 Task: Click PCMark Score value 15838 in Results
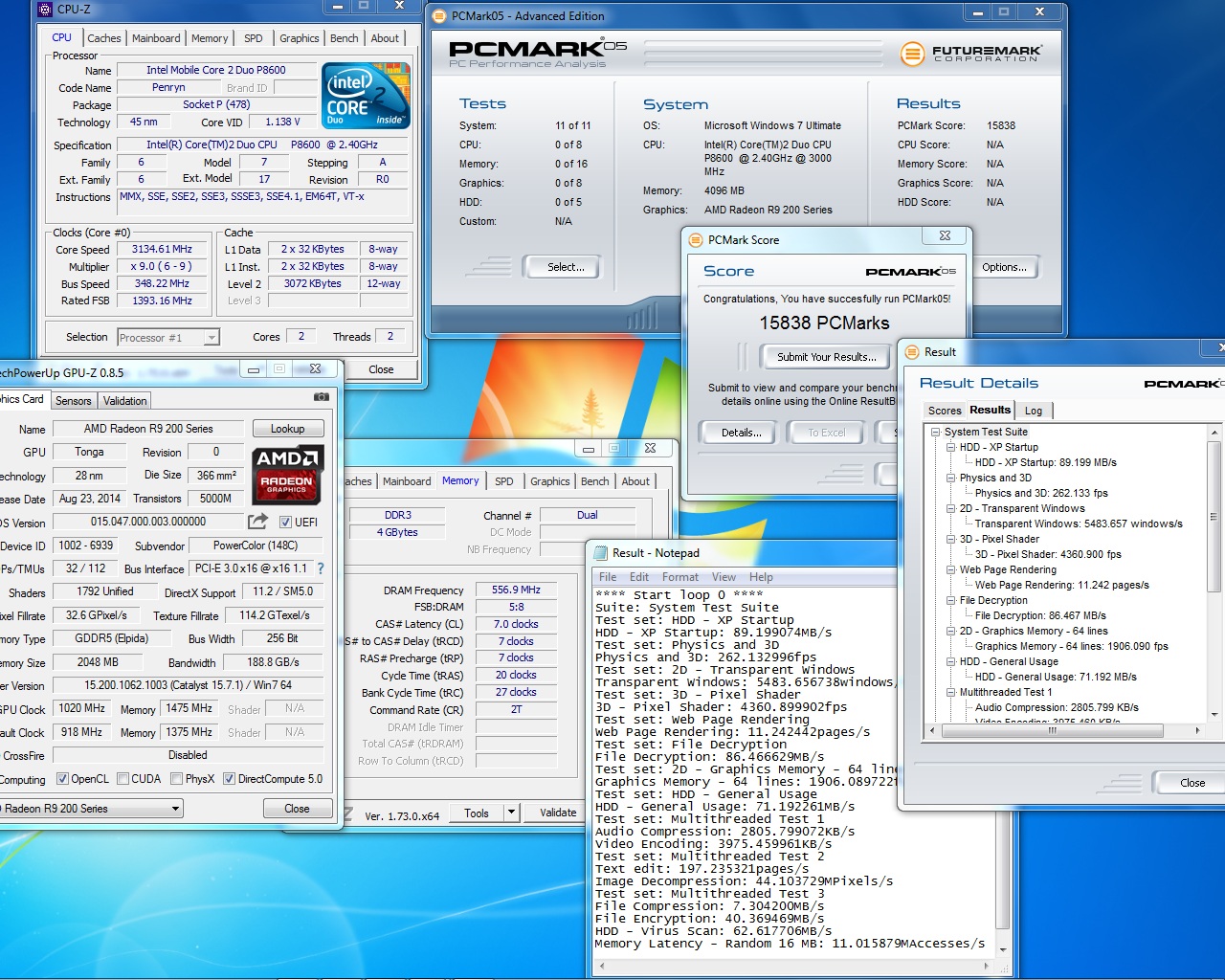click(x=1001, y=125)
